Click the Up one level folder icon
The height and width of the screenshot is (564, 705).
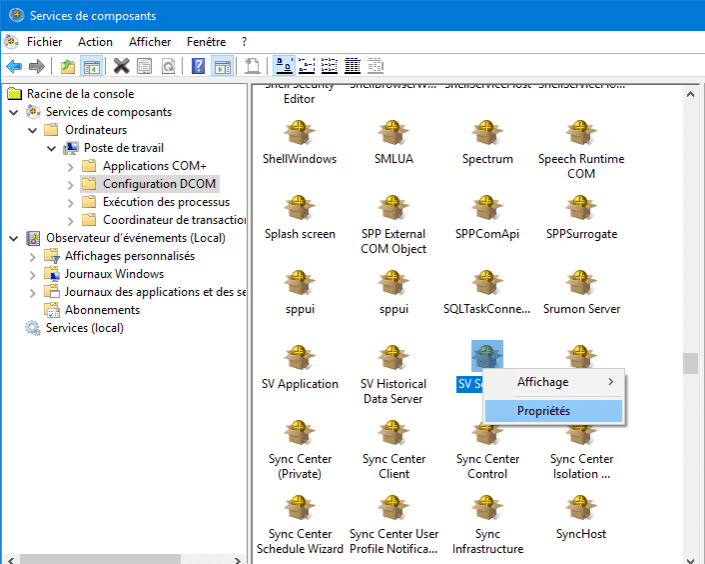pyautogui.click(x=67, y=66)
